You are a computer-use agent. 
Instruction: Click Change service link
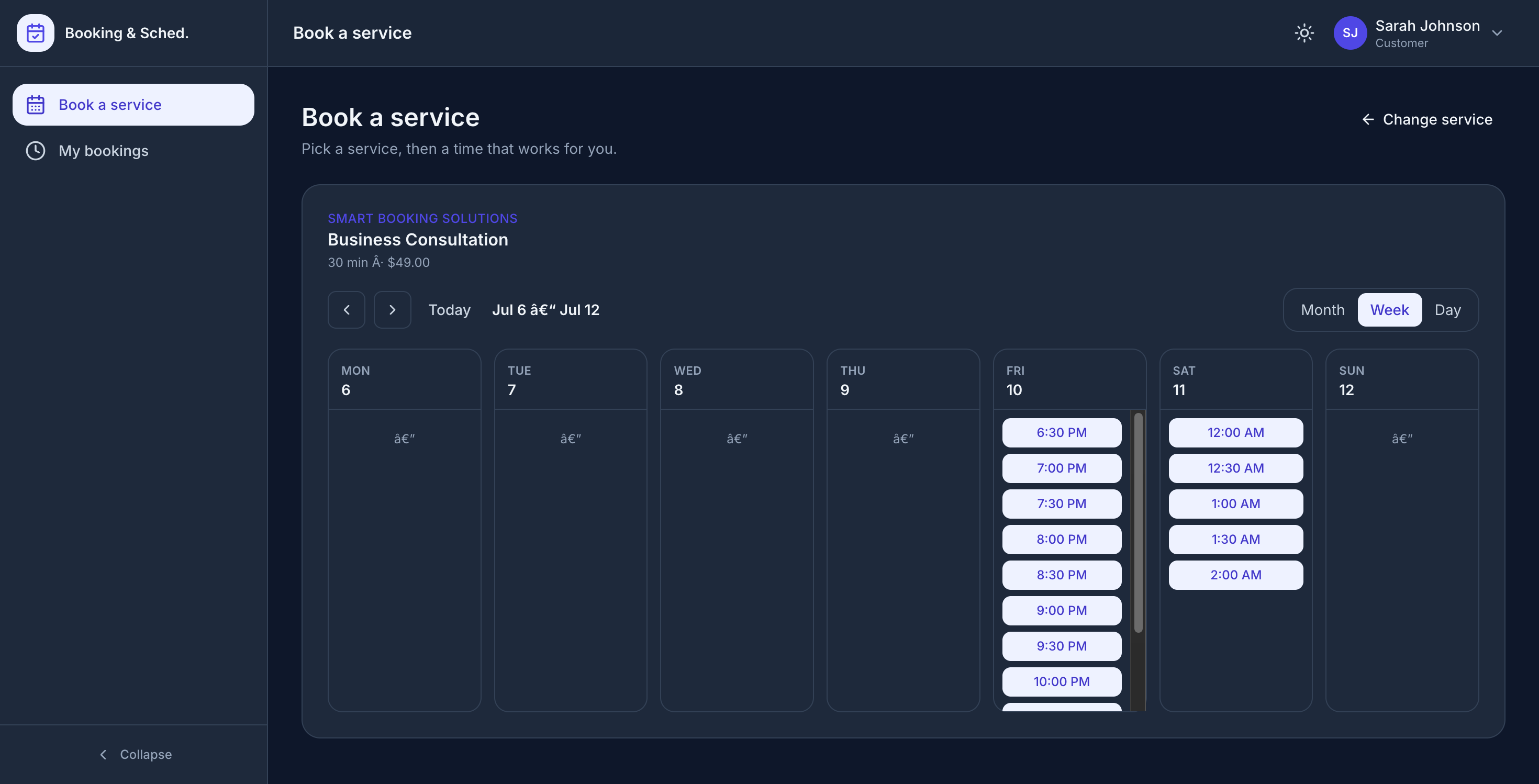(x=1426, y=119)
